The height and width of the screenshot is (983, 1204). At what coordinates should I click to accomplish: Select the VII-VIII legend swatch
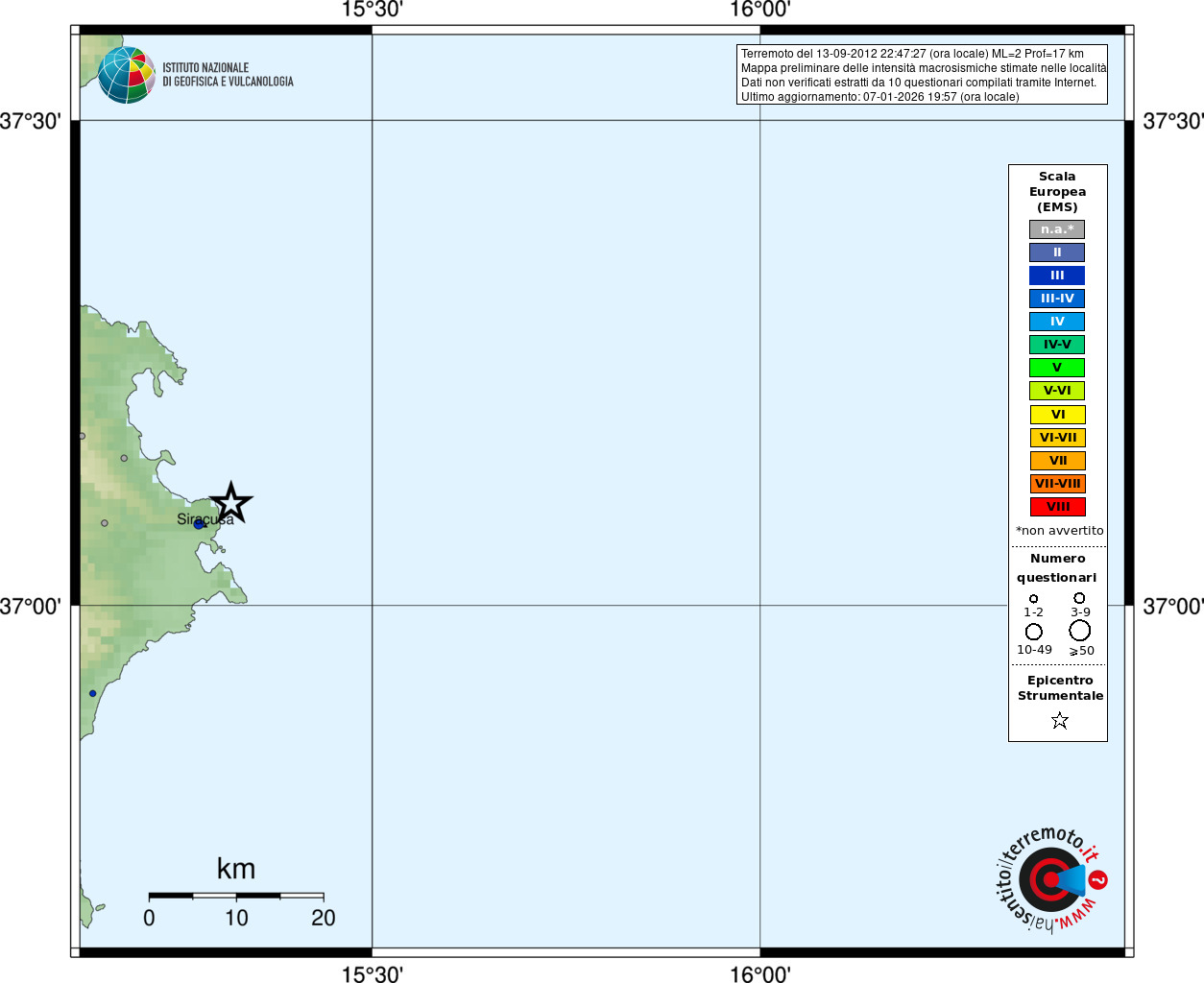[1057, 484]
